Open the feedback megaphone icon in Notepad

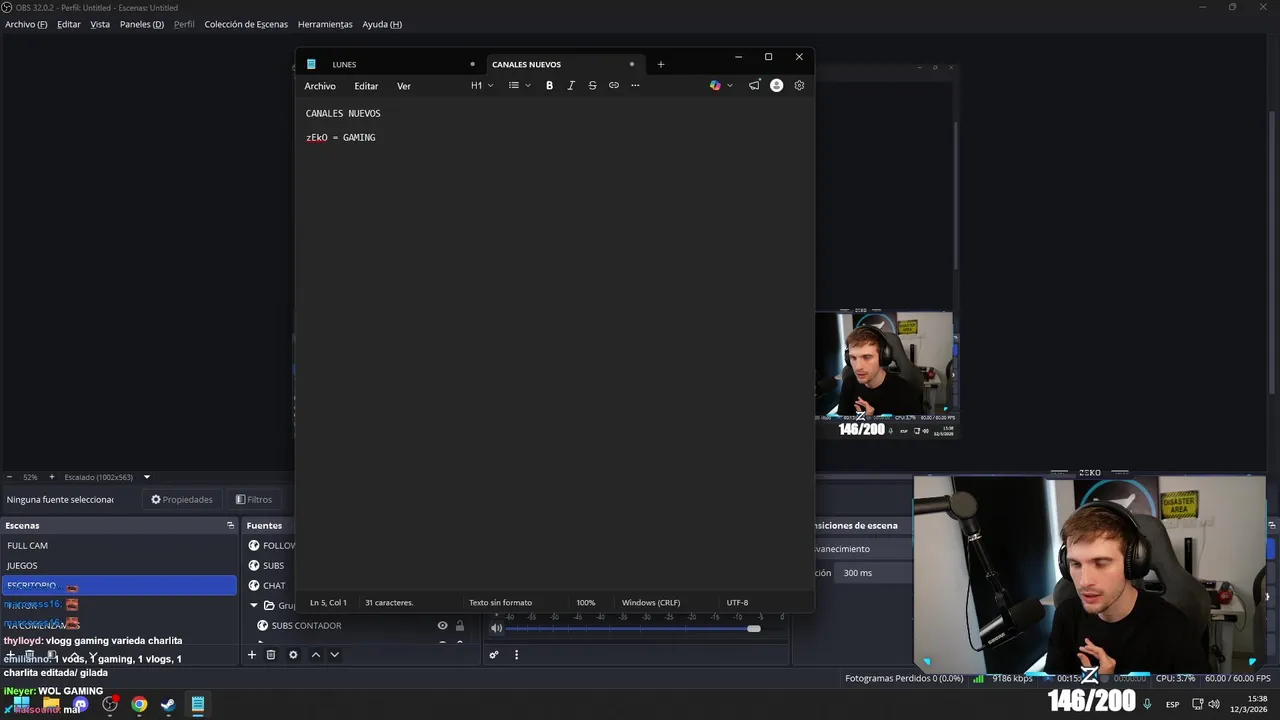coord(754,86)
